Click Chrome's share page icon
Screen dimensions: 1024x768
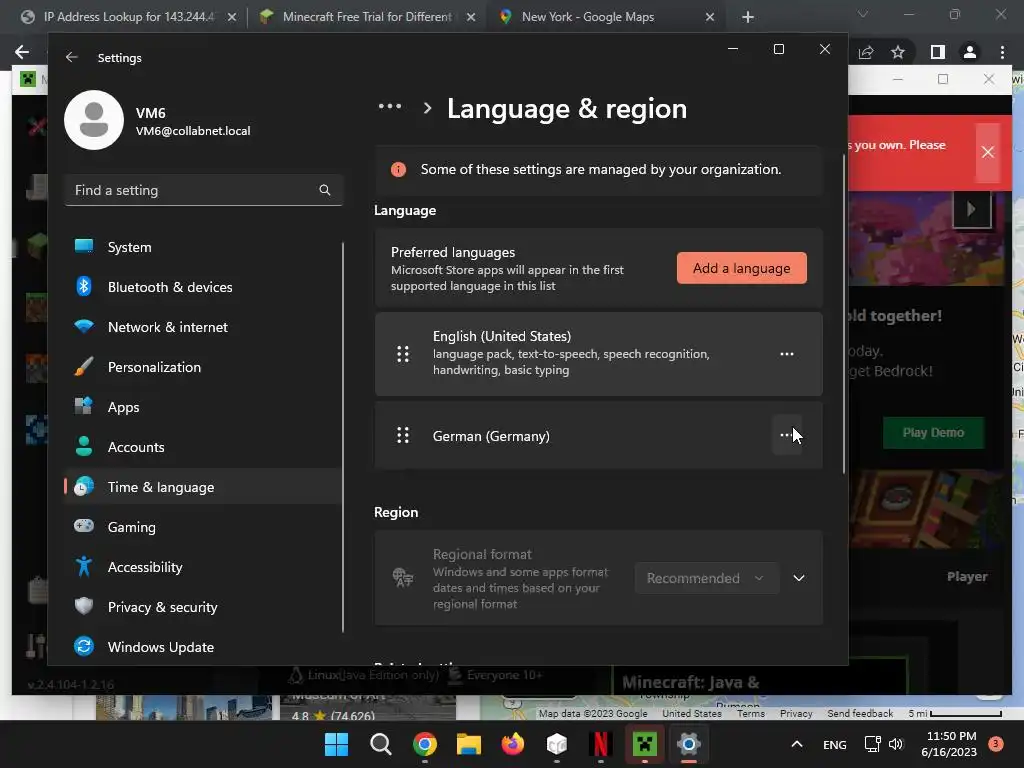click(866, 52)
